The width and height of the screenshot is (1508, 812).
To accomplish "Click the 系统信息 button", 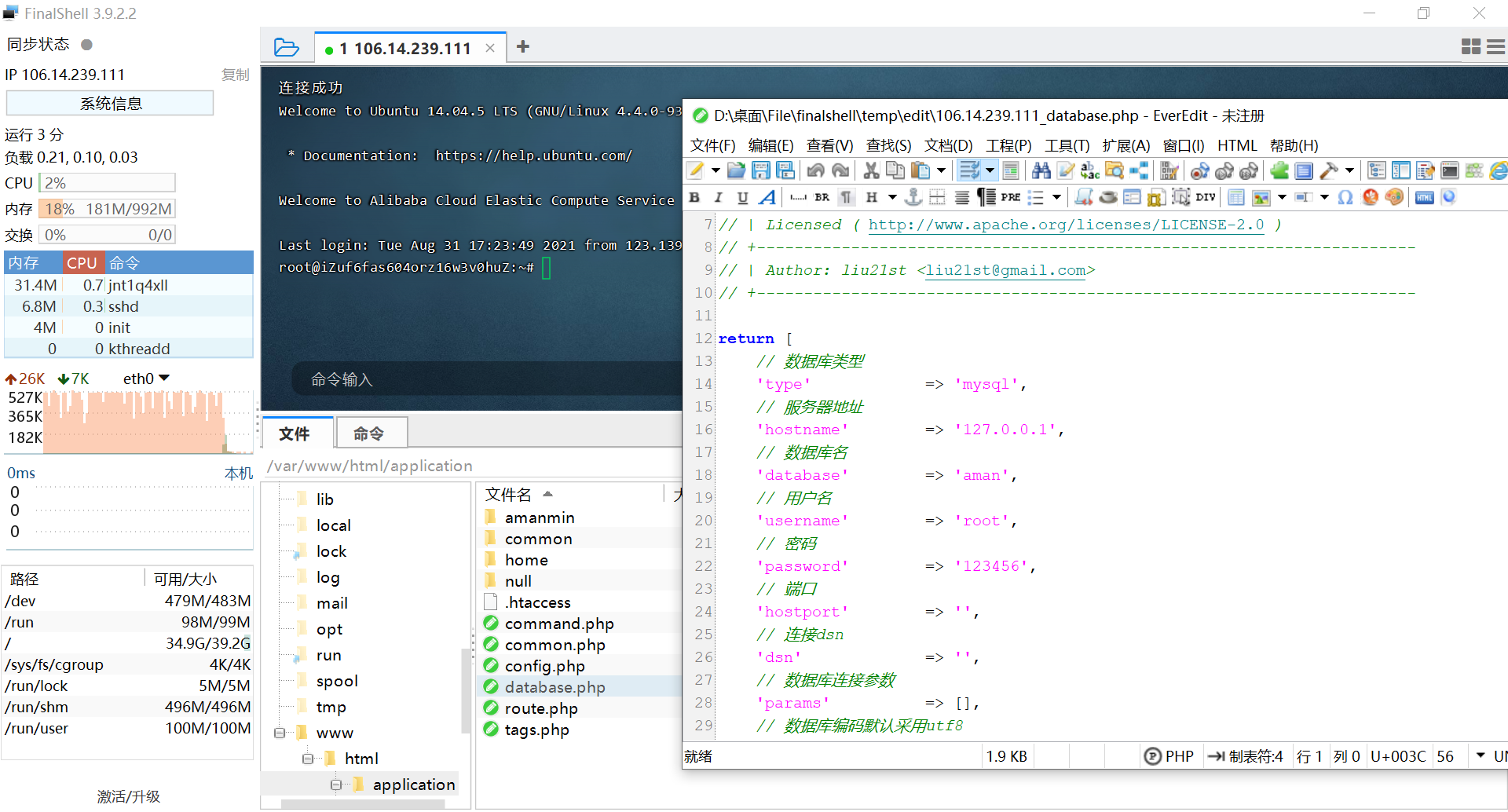I will click(110, 104).
